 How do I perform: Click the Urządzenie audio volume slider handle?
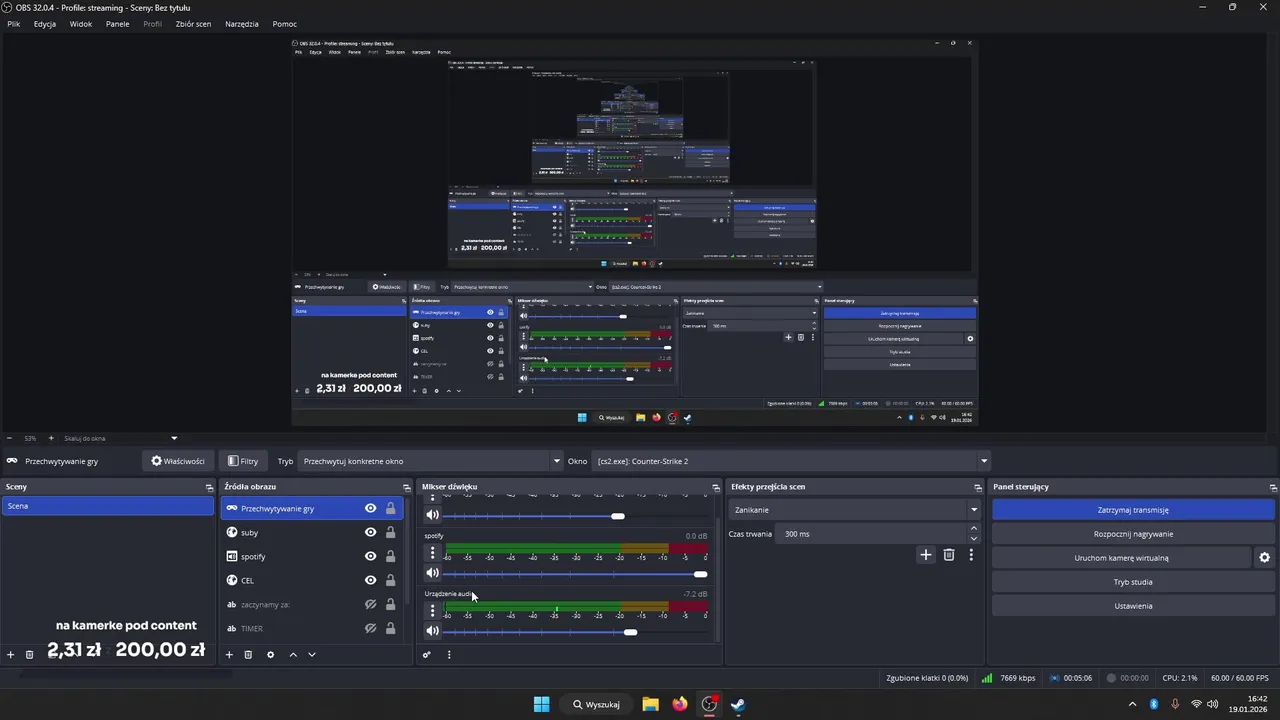[630, 632]
